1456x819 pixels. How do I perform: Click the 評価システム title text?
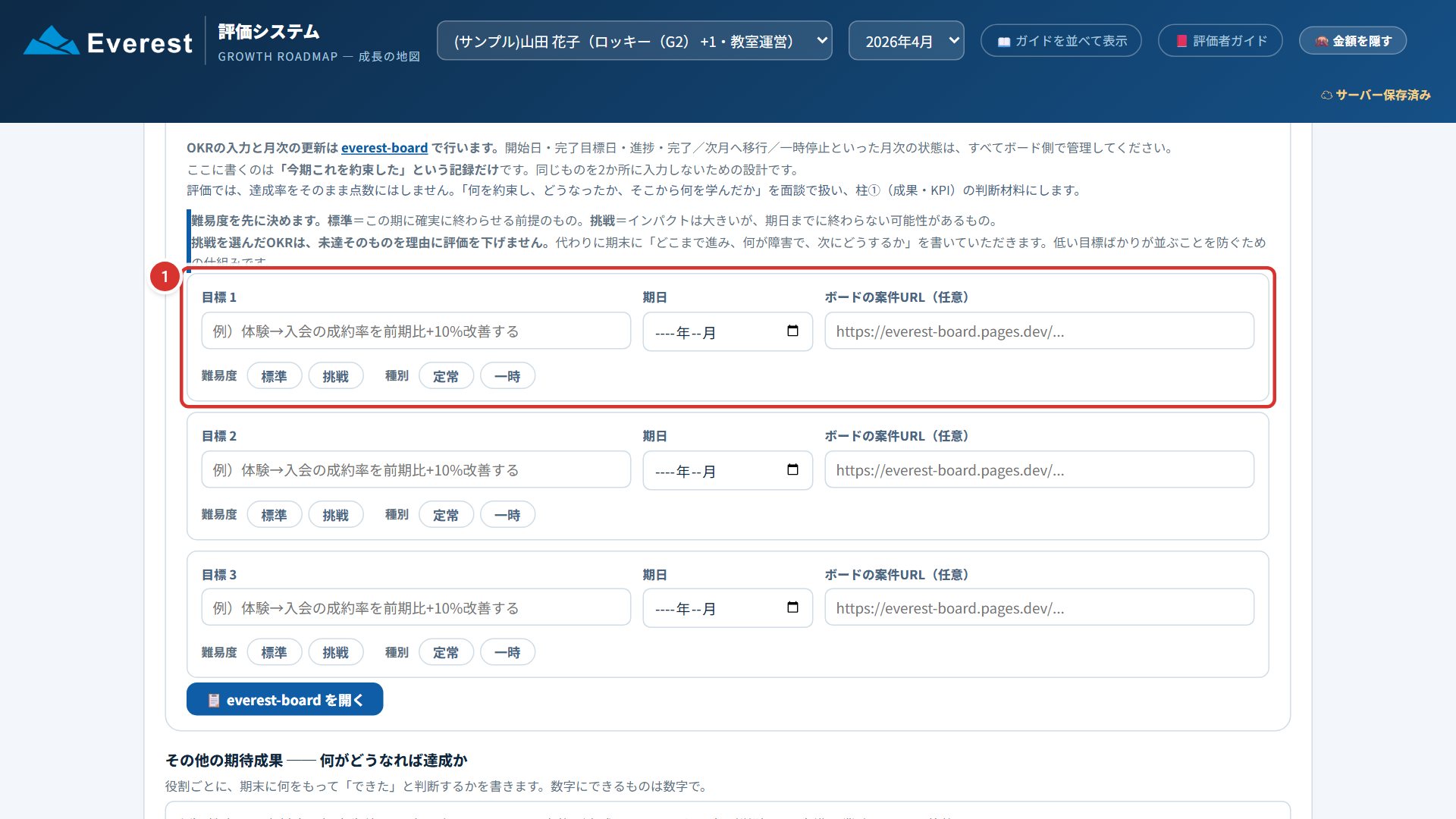[x=268, y=32]
